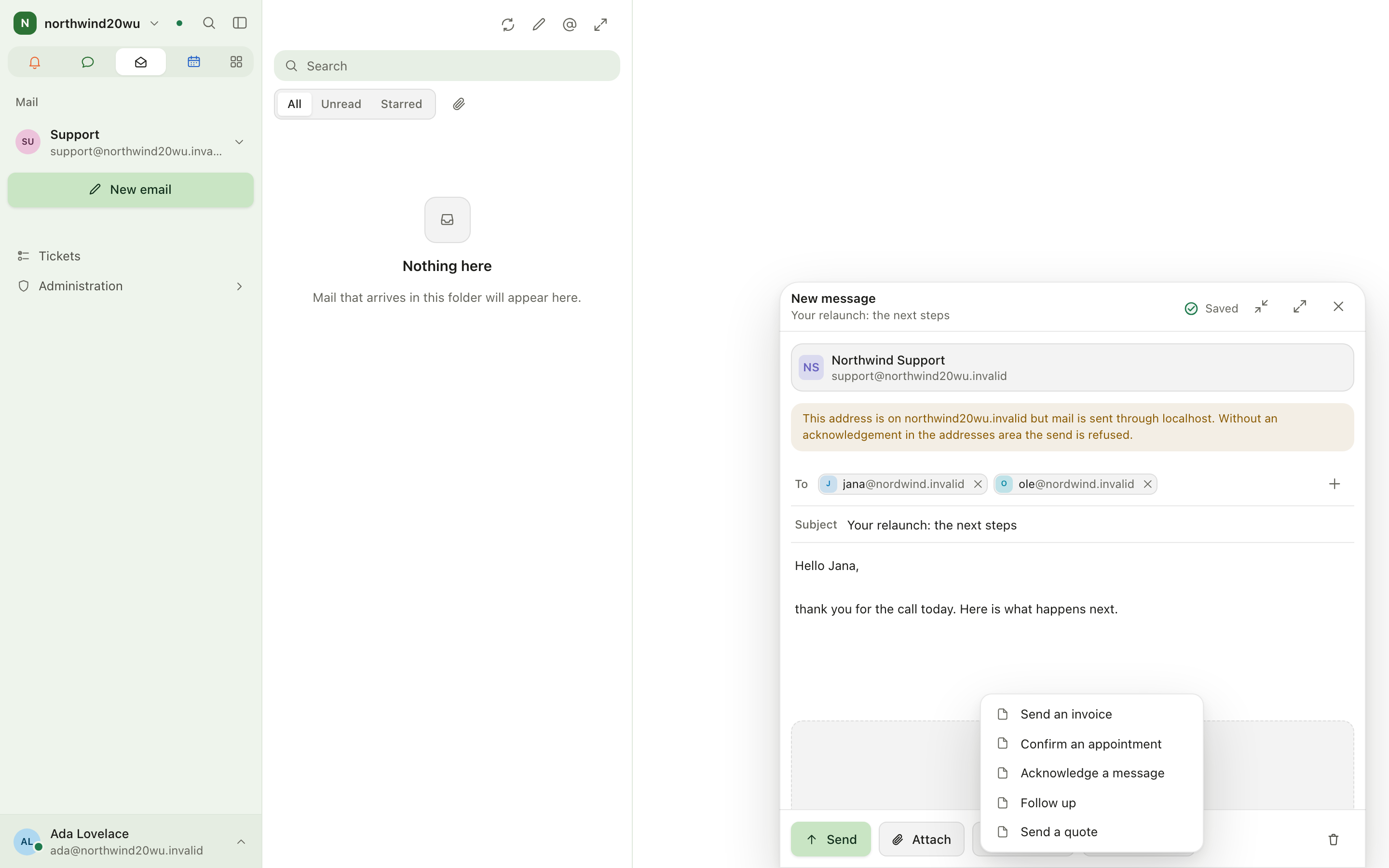Send the message
Screen dimensions: 1389x868
tap(831, 839)
